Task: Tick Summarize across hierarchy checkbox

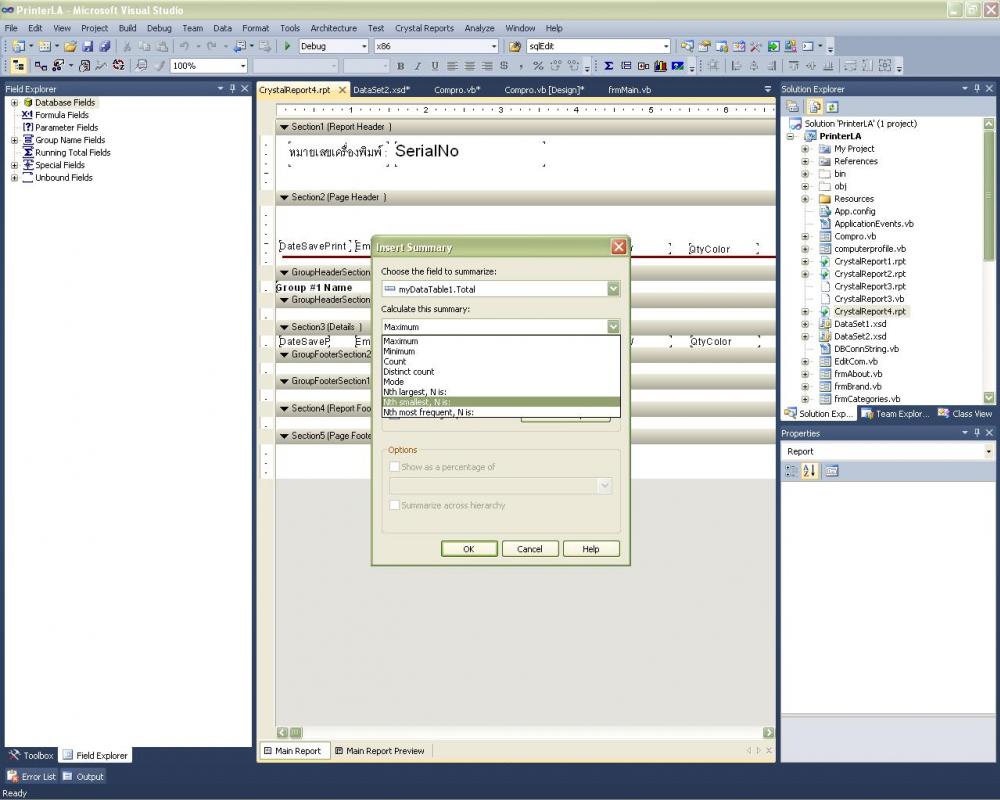Action: (394, 505)
